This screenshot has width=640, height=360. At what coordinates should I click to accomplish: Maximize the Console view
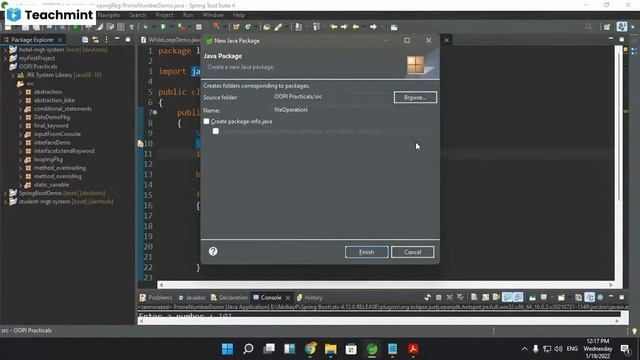(622, 297)
